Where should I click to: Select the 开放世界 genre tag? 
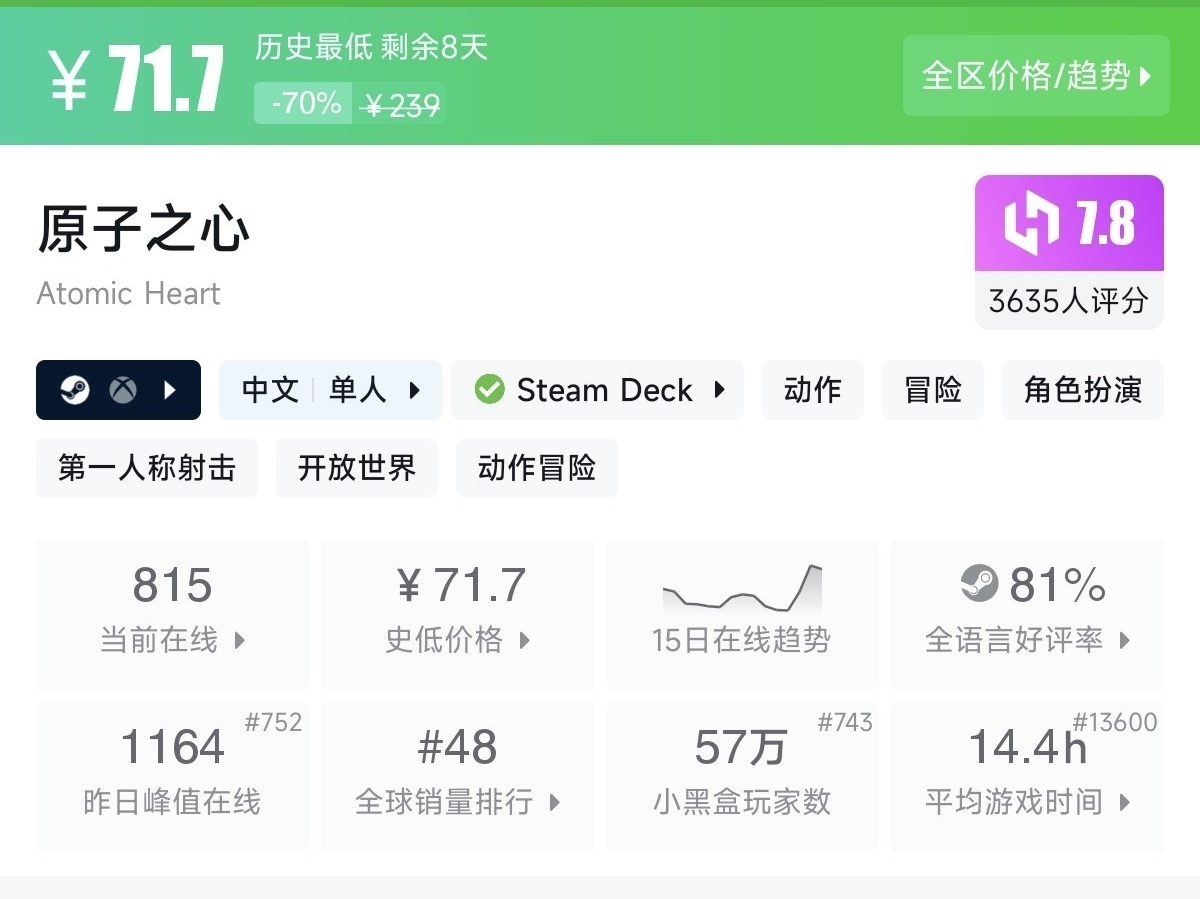pos(357,468)
